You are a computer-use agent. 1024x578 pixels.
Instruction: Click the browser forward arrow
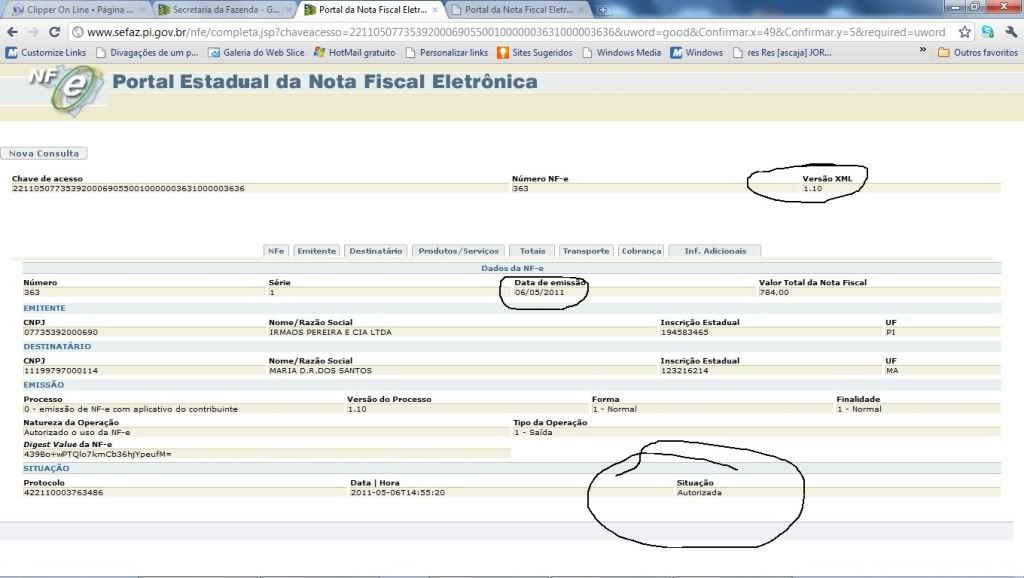point(33,32)
